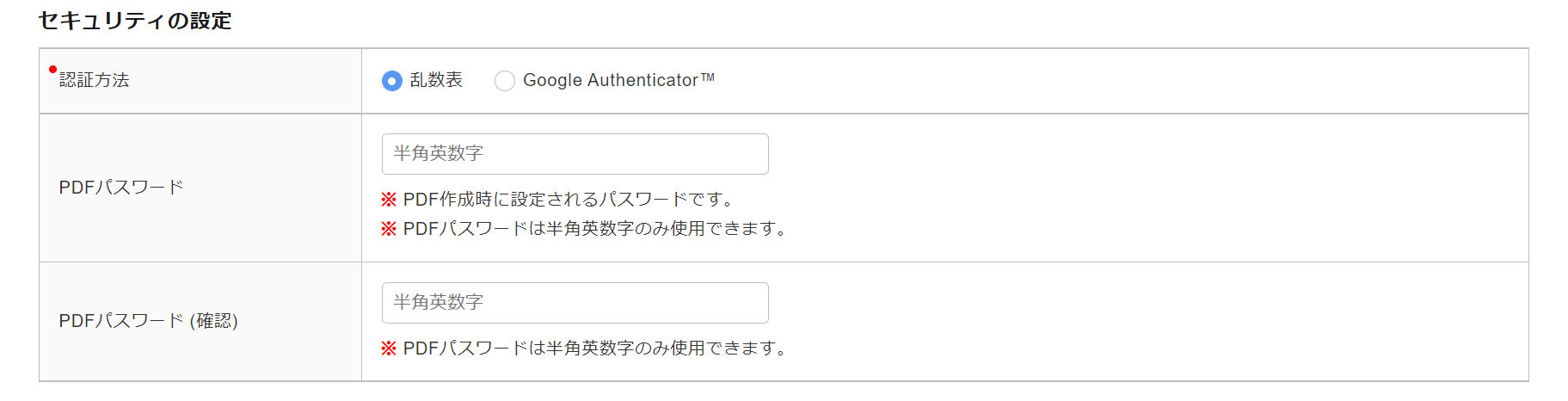Click the red ※ mark before PDF作成時 note

(389, 200)
